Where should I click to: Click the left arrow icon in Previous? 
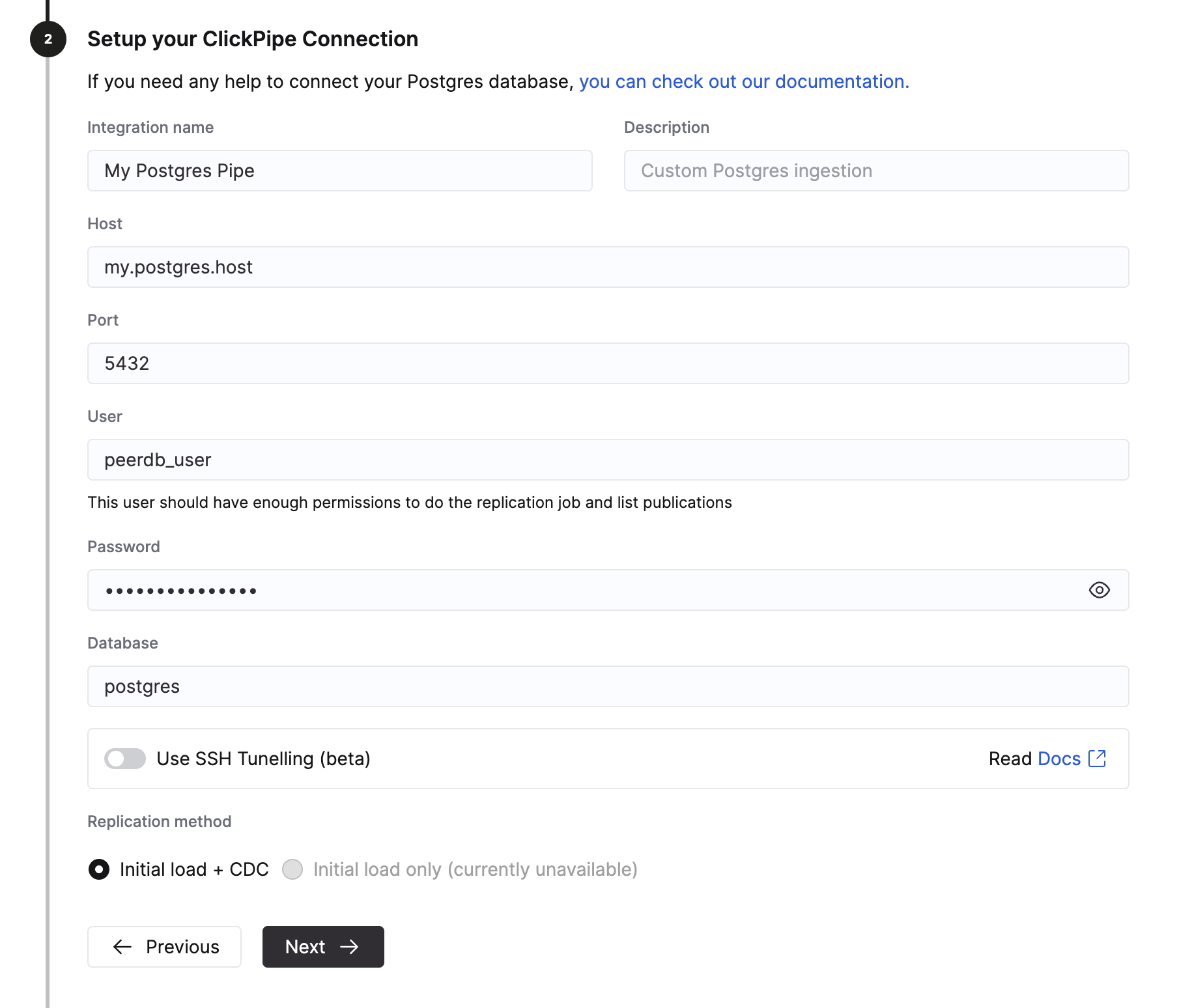click(122, 947)
